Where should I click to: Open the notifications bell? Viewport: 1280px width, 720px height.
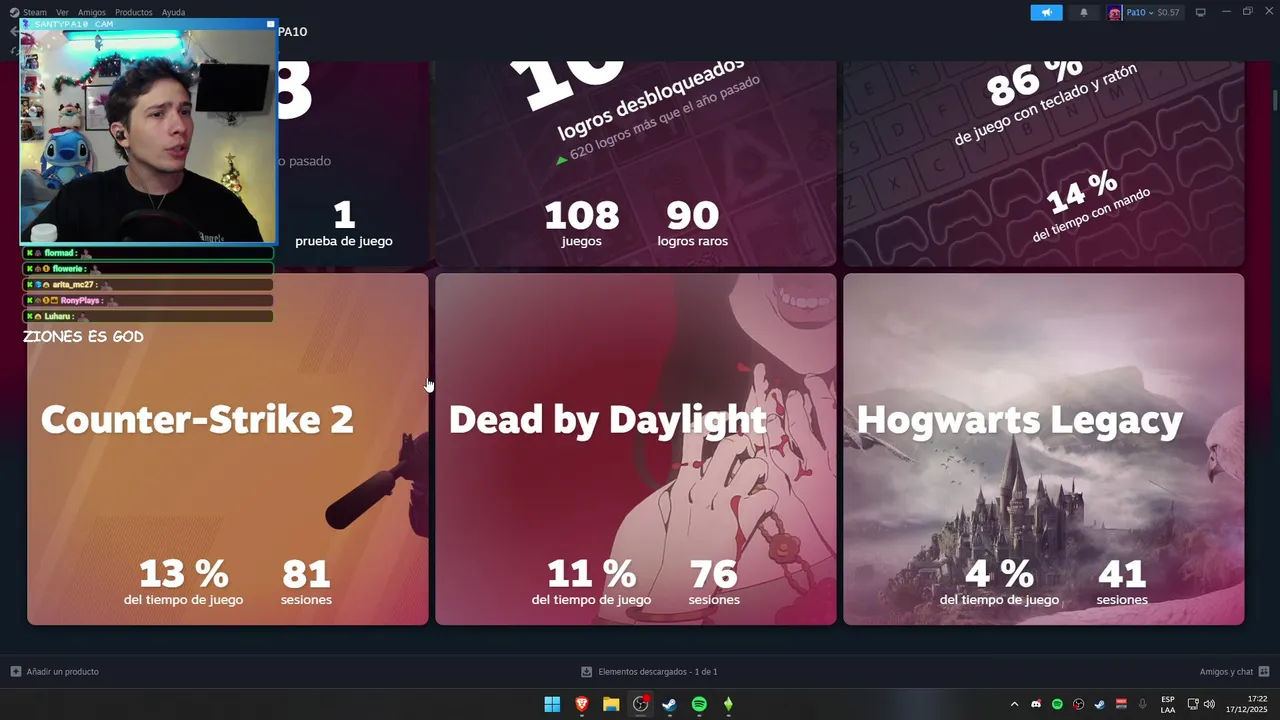click(1084, 12)
